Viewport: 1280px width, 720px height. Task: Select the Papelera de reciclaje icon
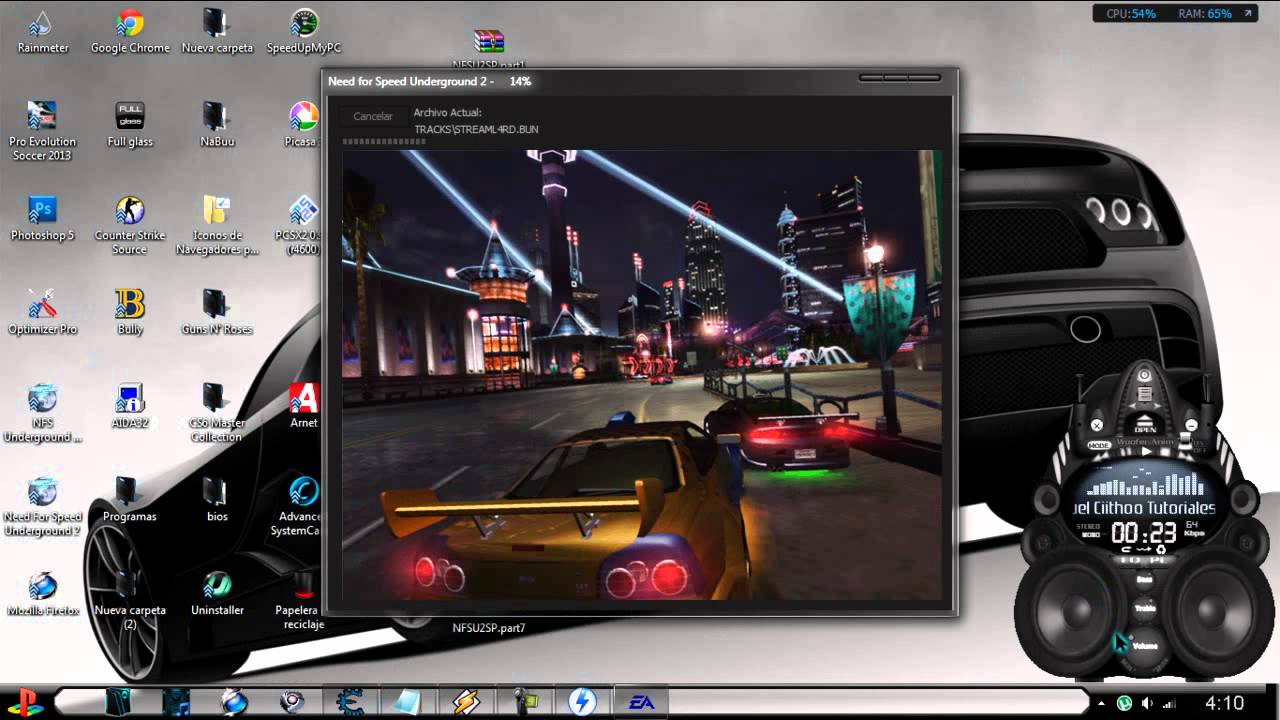[x=299, y=601]
